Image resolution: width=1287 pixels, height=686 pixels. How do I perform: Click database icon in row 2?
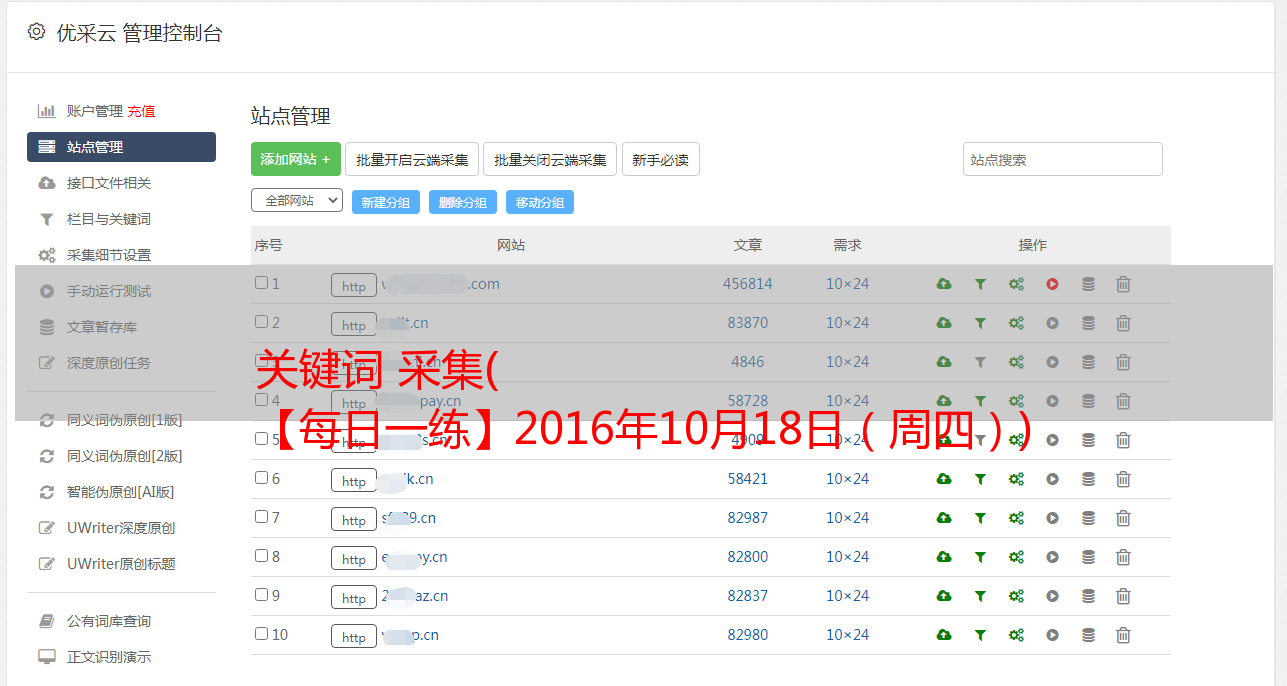click(x=1088, y=323)
